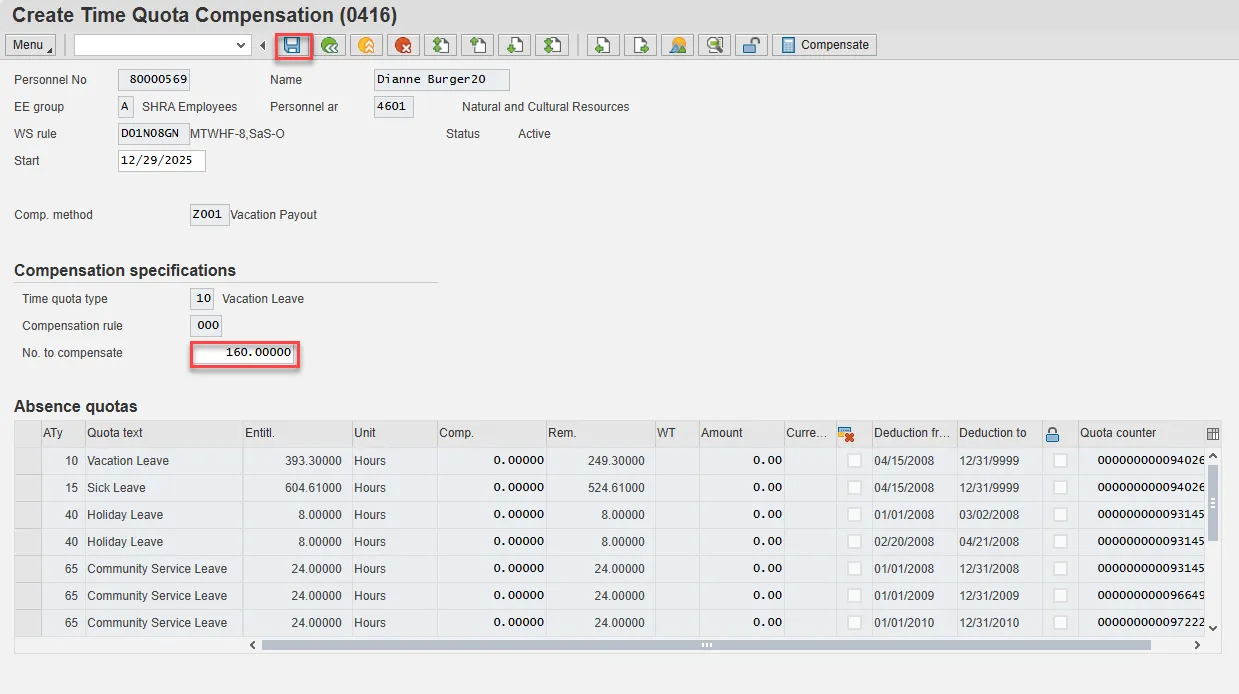Screen dimensions: 1239x694
Task: Open table settings icon in Absence quotas
Action: (1213, 434)
